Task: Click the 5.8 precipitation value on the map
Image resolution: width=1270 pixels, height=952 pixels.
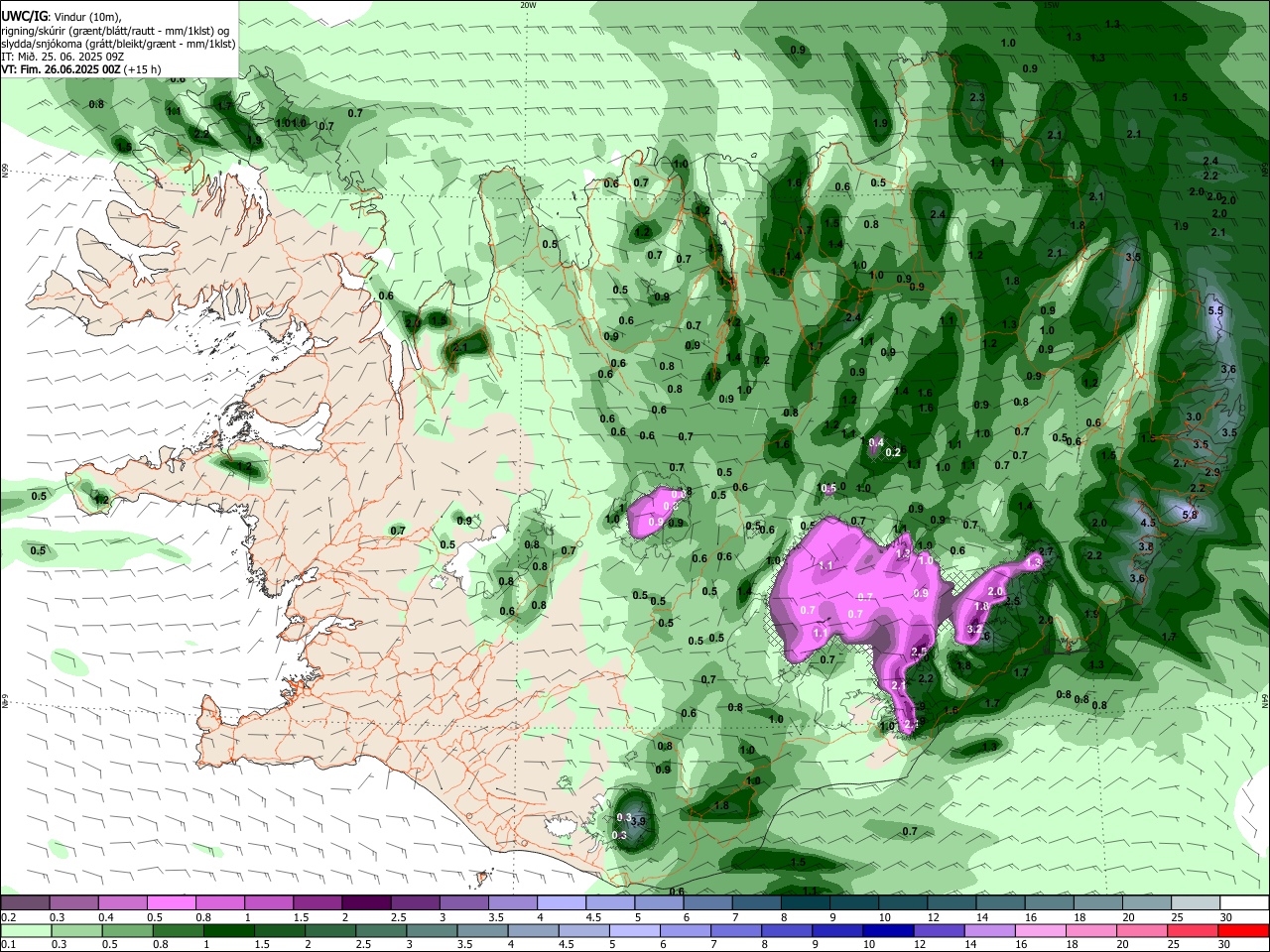Action: click(1190, 515)
